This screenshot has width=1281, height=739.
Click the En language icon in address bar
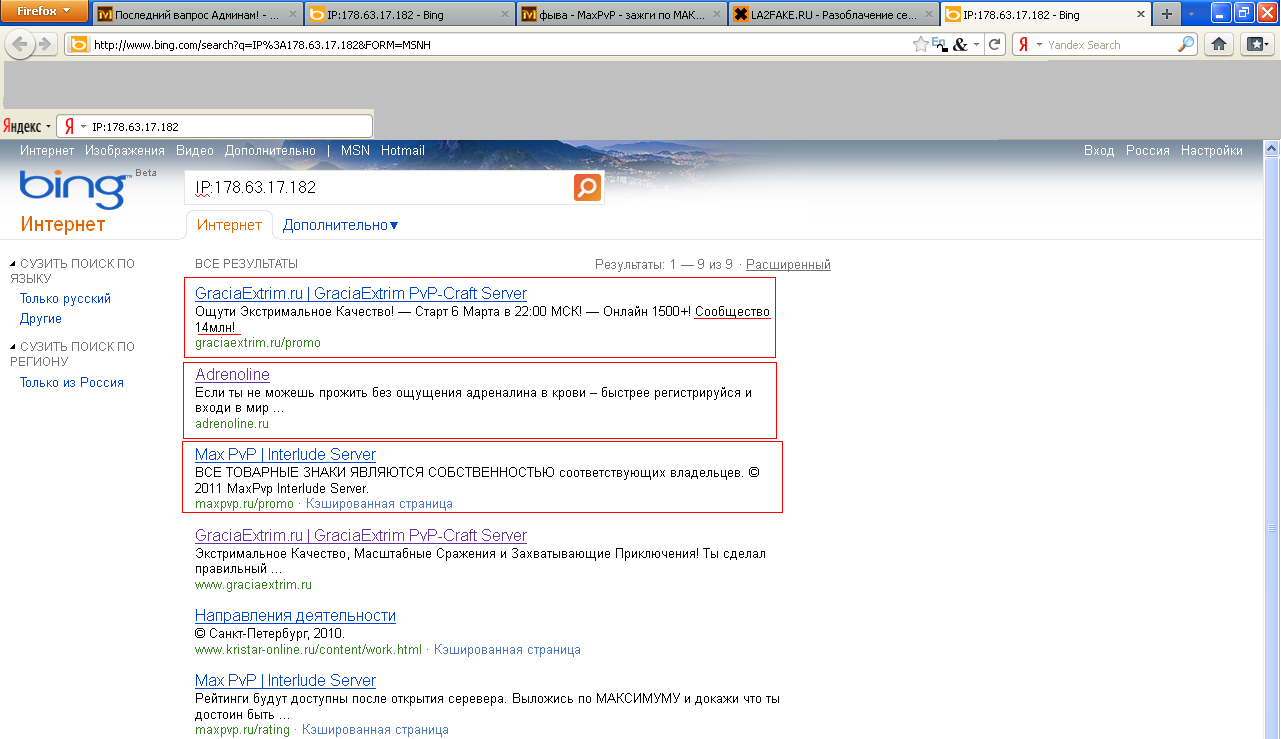click(939, 44)
